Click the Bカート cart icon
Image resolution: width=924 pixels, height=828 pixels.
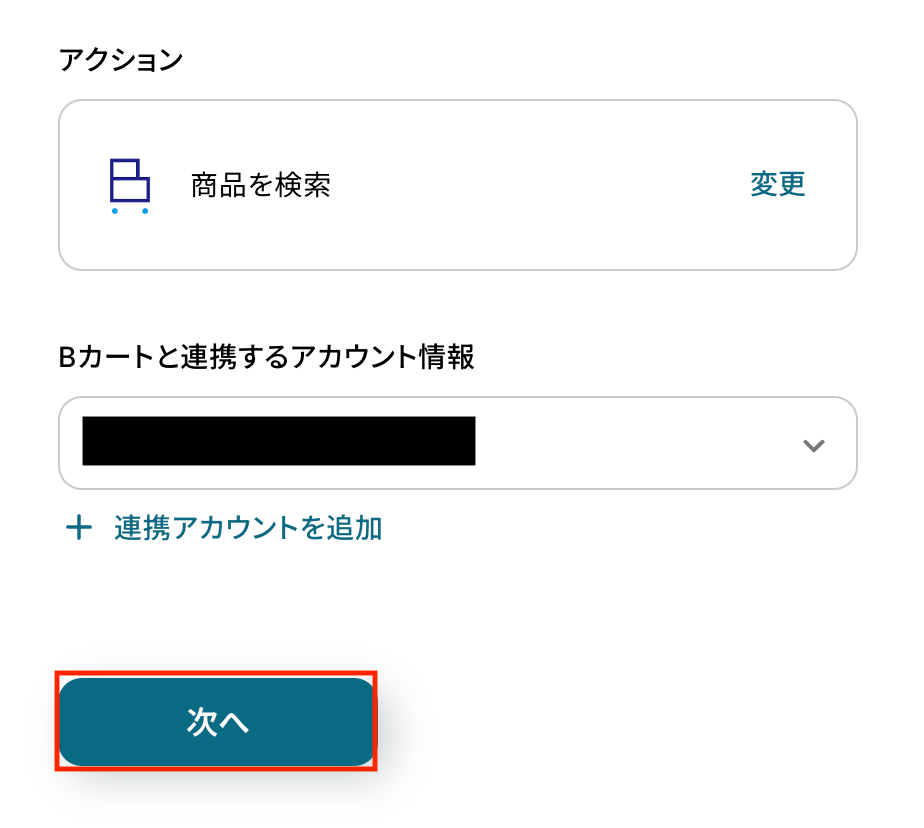pyautogui.click(x=129, y=185)
